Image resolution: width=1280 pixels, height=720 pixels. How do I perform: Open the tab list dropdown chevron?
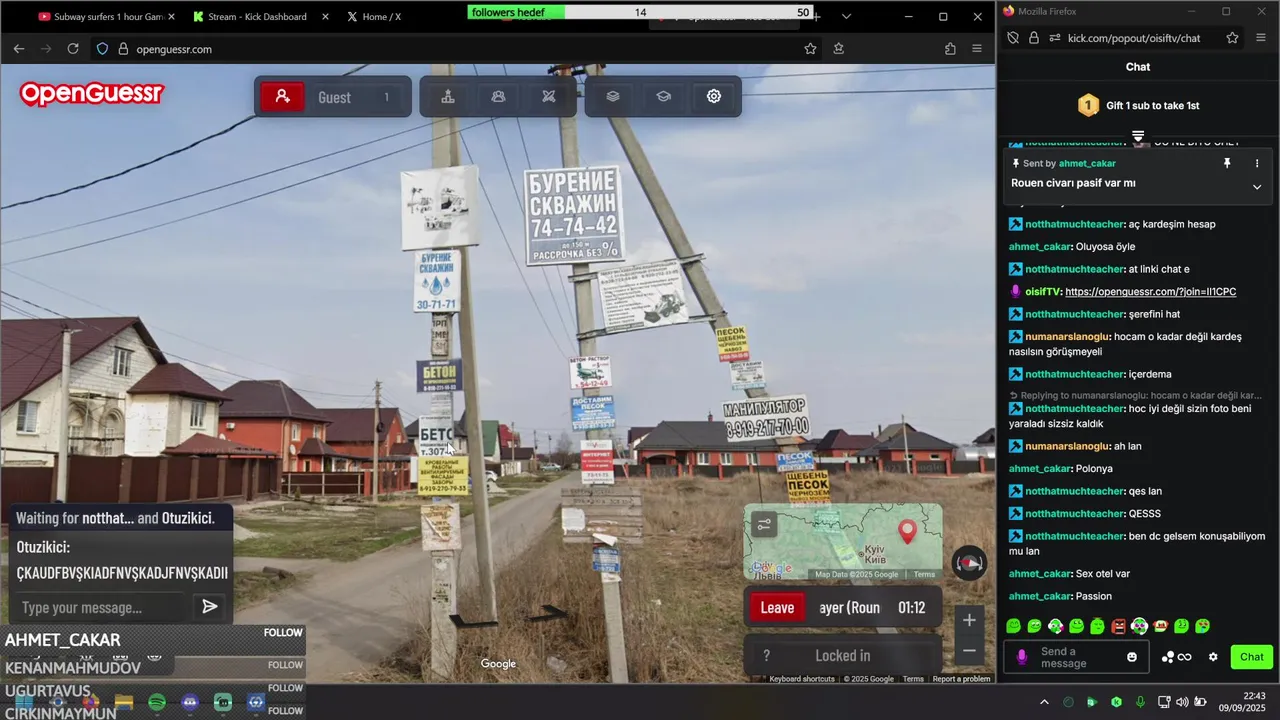click(846, 17)
